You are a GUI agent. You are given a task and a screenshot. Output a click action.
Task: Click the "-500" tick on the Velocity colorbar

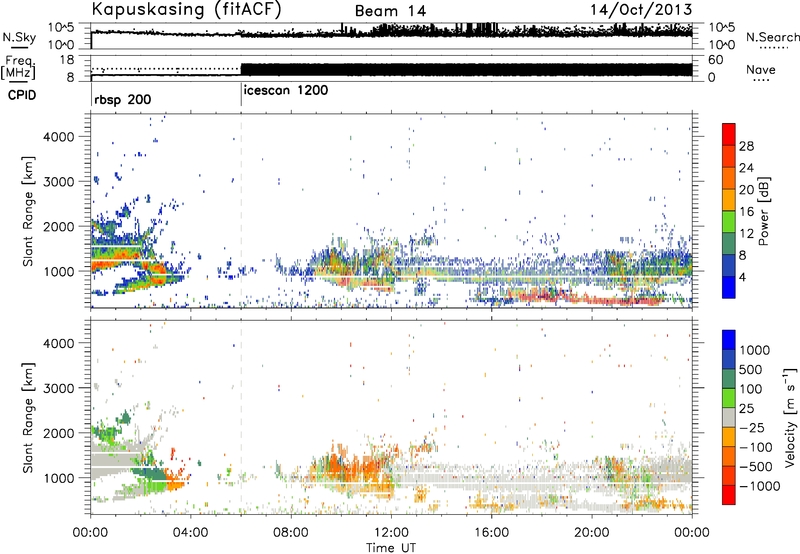pos(756,467)
